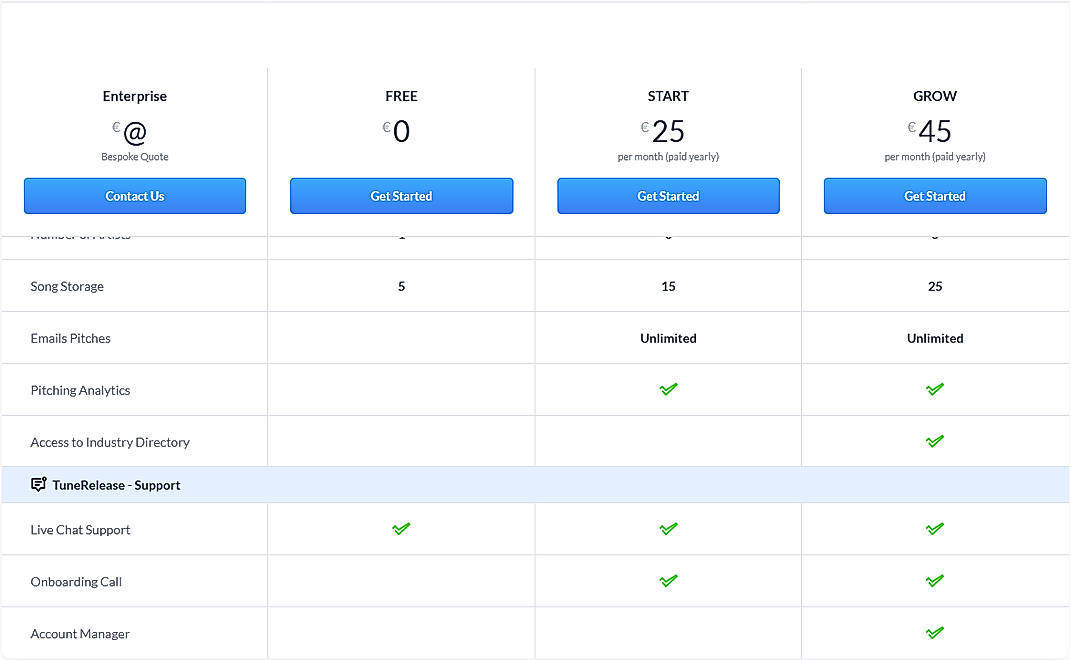Viewport: 1070px width, 660px height.
Task: Click Get Started under the GROW plan
Action: [934, 196]
